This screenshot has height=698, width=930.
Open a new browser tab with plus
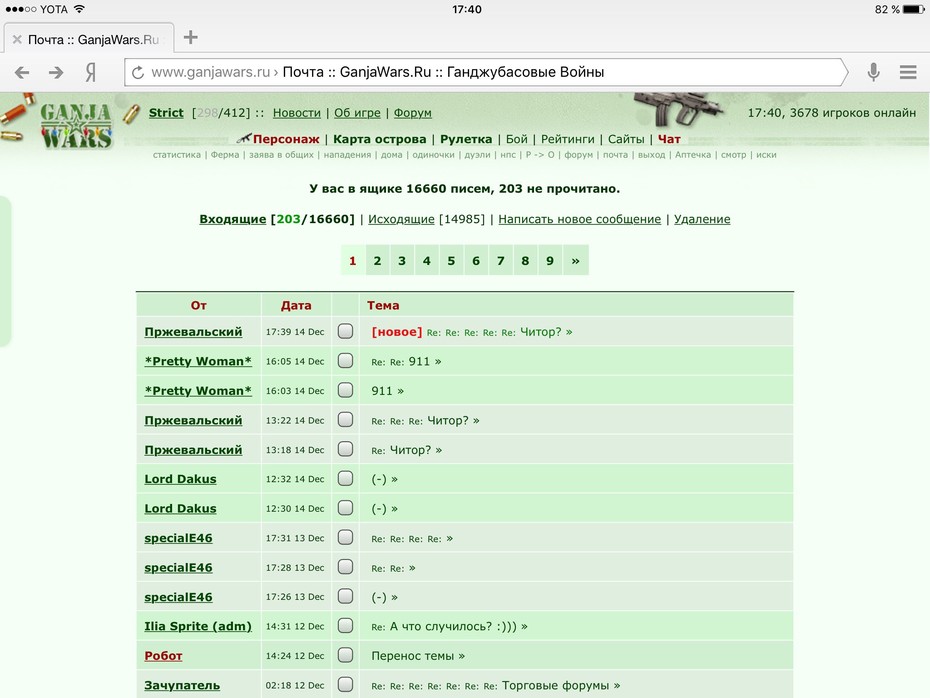point(190,37)
